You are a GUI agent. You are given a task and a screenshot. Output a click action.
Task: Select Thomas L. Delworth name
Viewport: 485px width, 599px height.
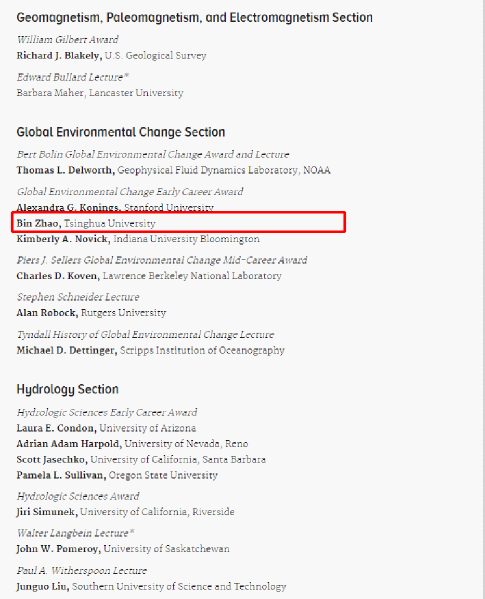point(66,170)
